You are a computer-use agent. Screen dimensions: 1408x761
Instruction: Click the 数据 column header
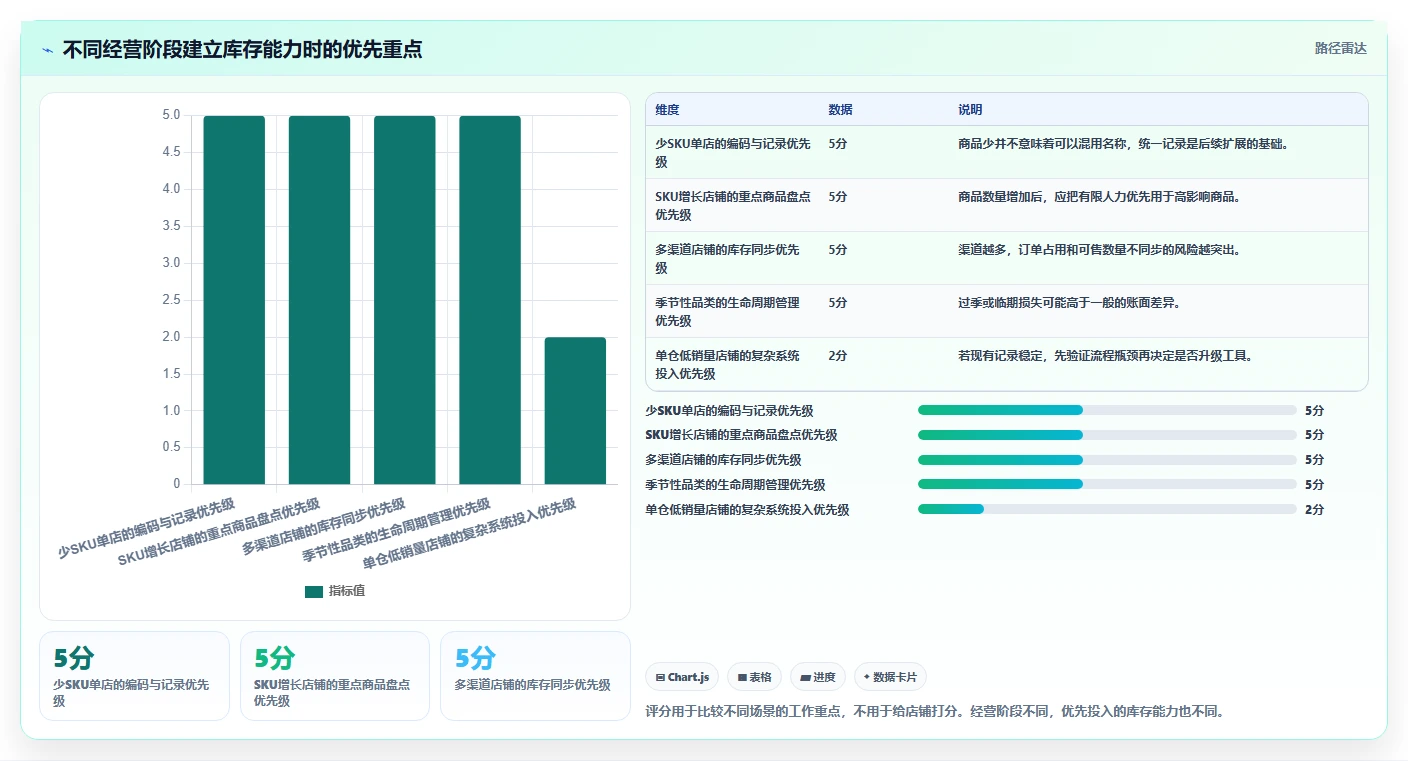click(841, 110)
